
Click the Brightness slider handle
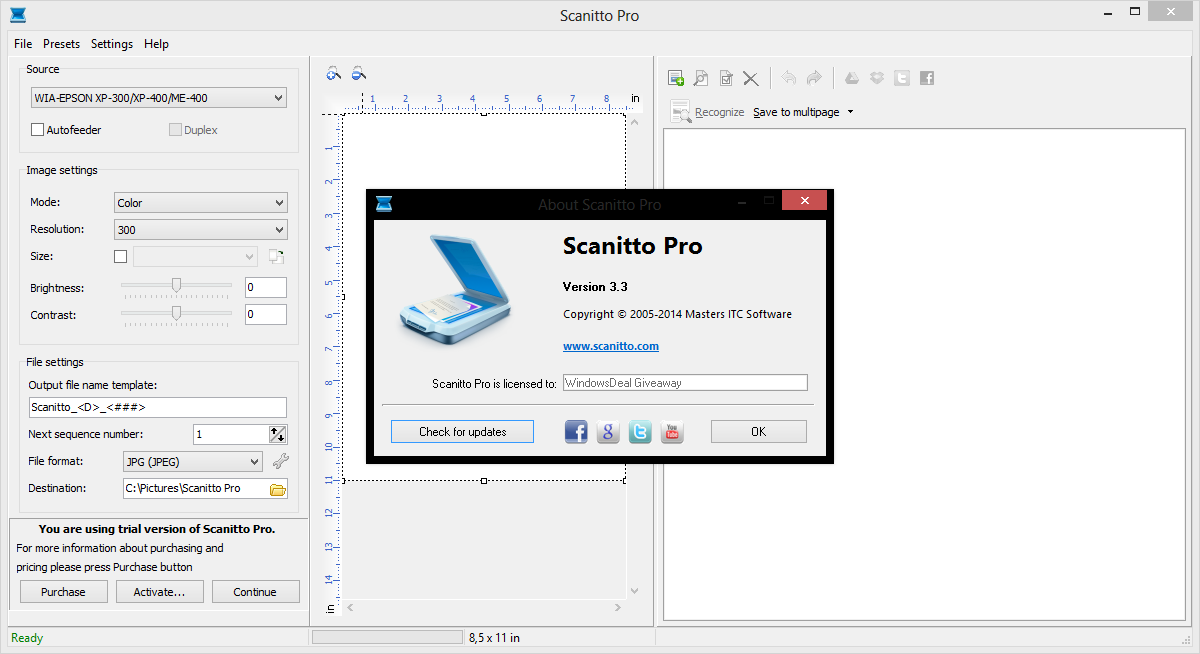[x=176, y=285]
